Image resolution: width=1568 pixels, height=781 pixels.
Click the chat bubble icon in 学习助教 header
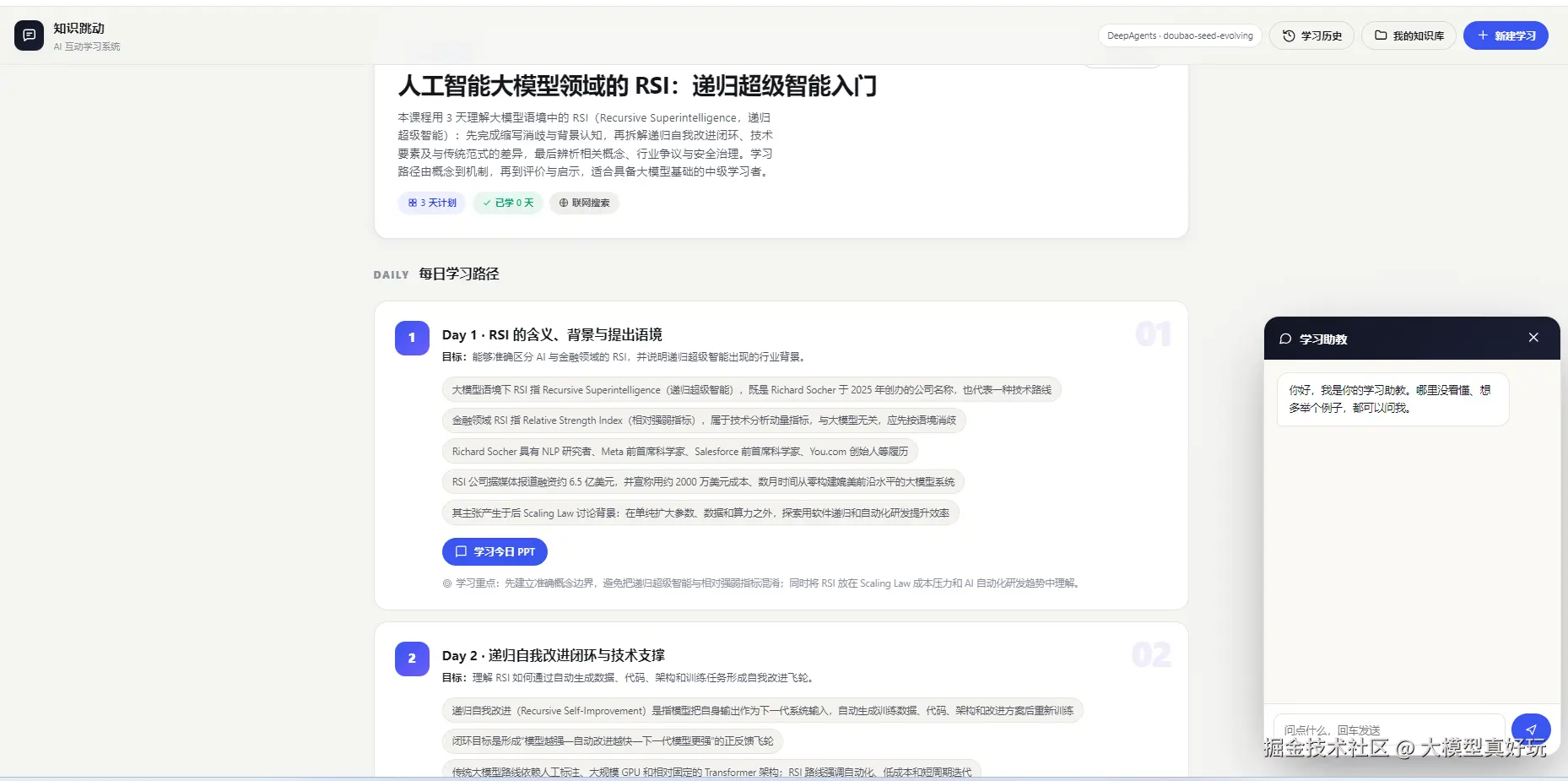click(x=1285, y=339)
